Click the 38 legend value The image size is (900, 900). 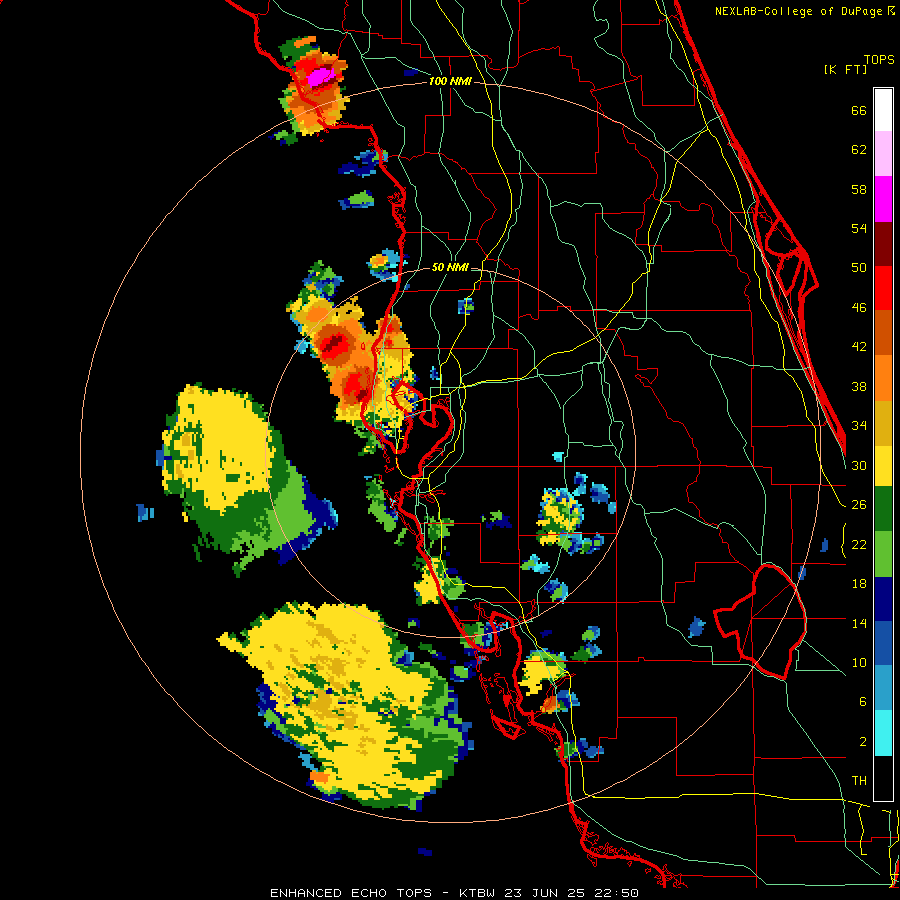point(859,386)
